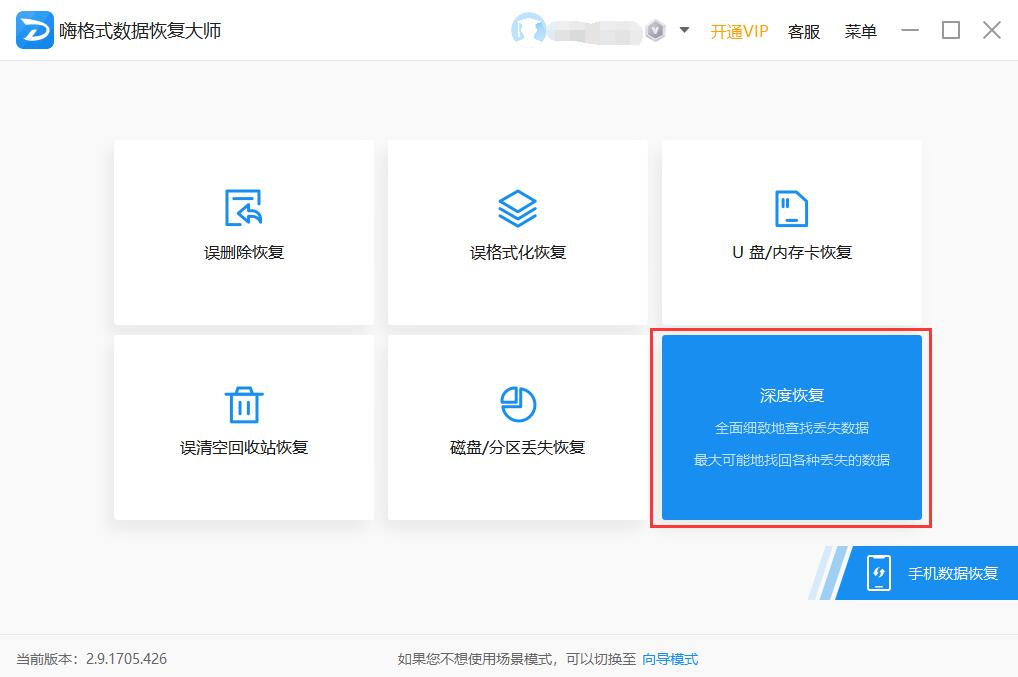
Task: Switch to 向导模式
Action: coord(670,659)
